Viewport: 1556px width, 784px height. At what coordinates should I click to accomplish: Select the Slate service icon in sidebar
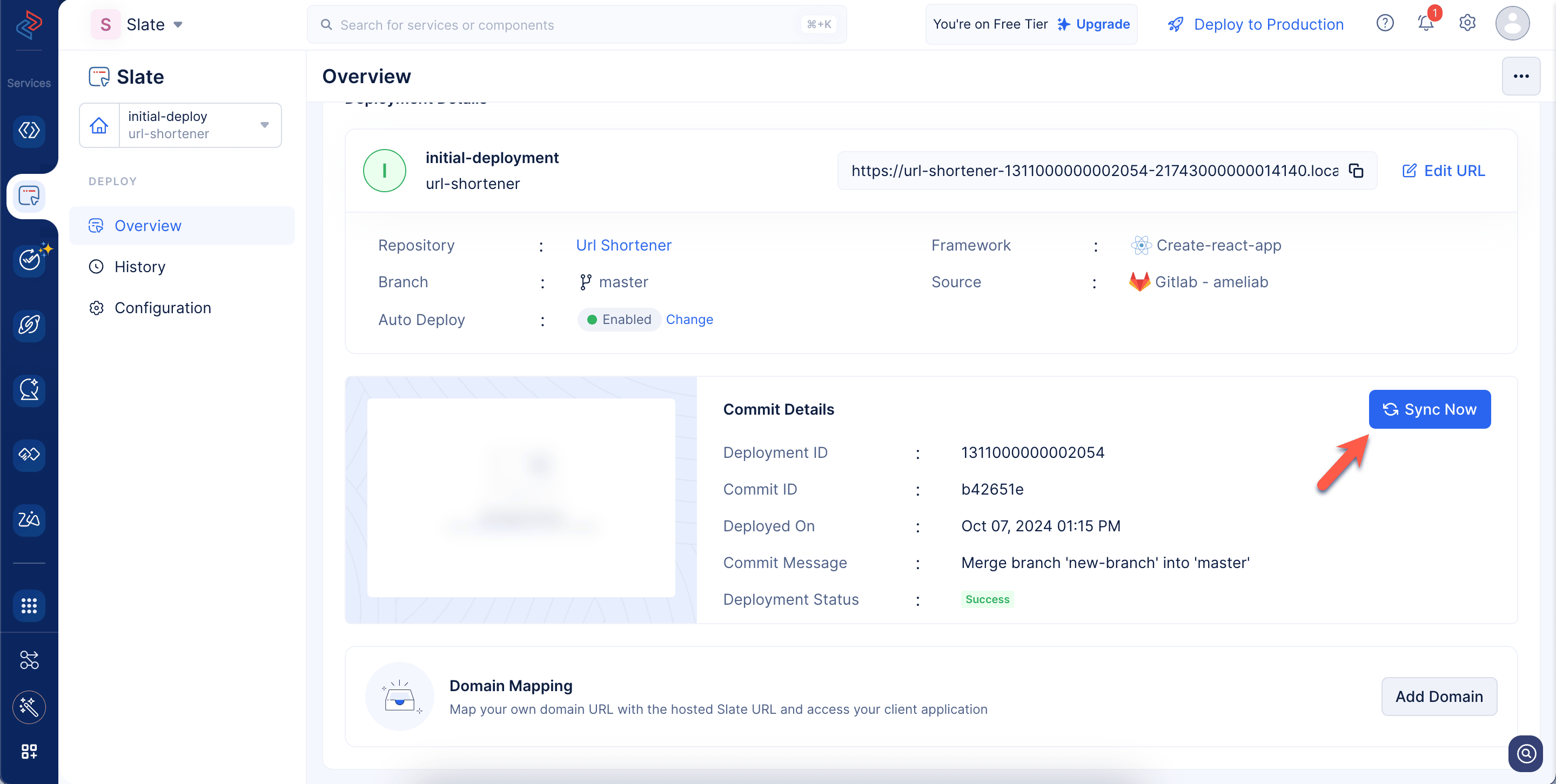(x=29, y=195)
